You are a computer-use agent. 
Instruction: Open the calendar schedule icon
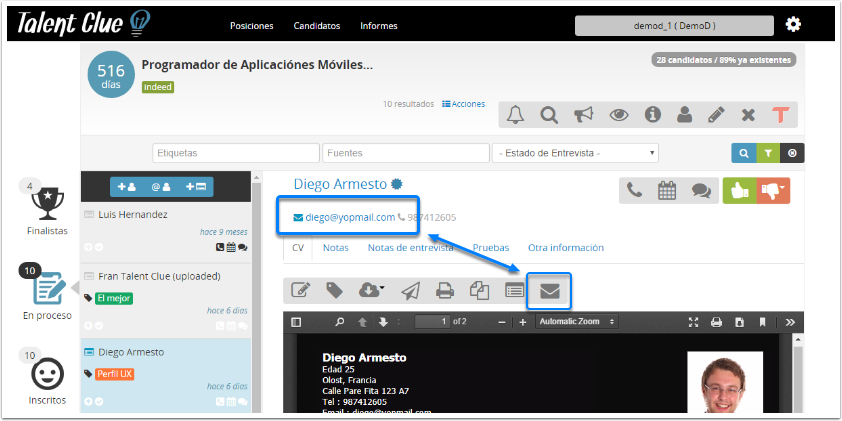tap(667, 191)
